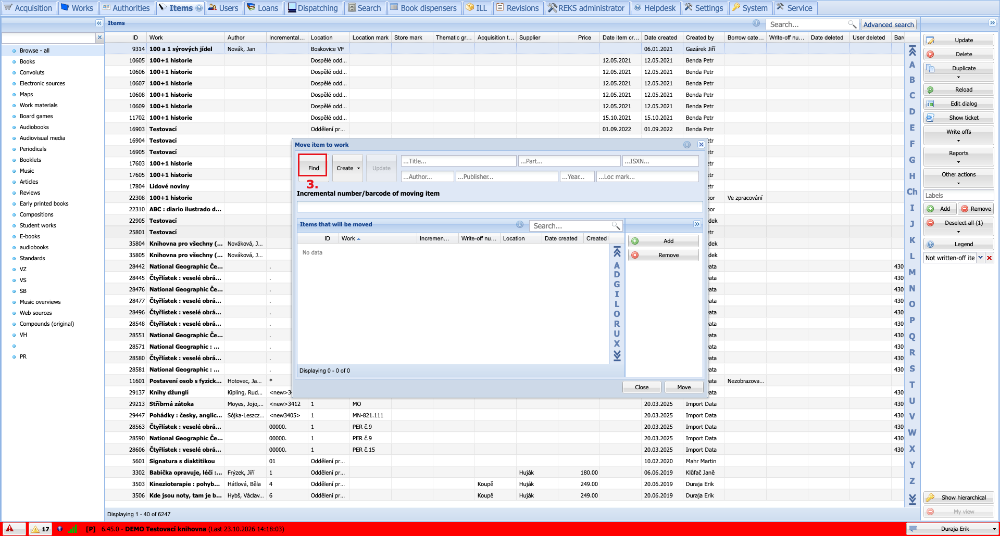Go to the Book dispensers tab
The width and height of the screenshot is (1000, 536).
(x=423, y=8)
